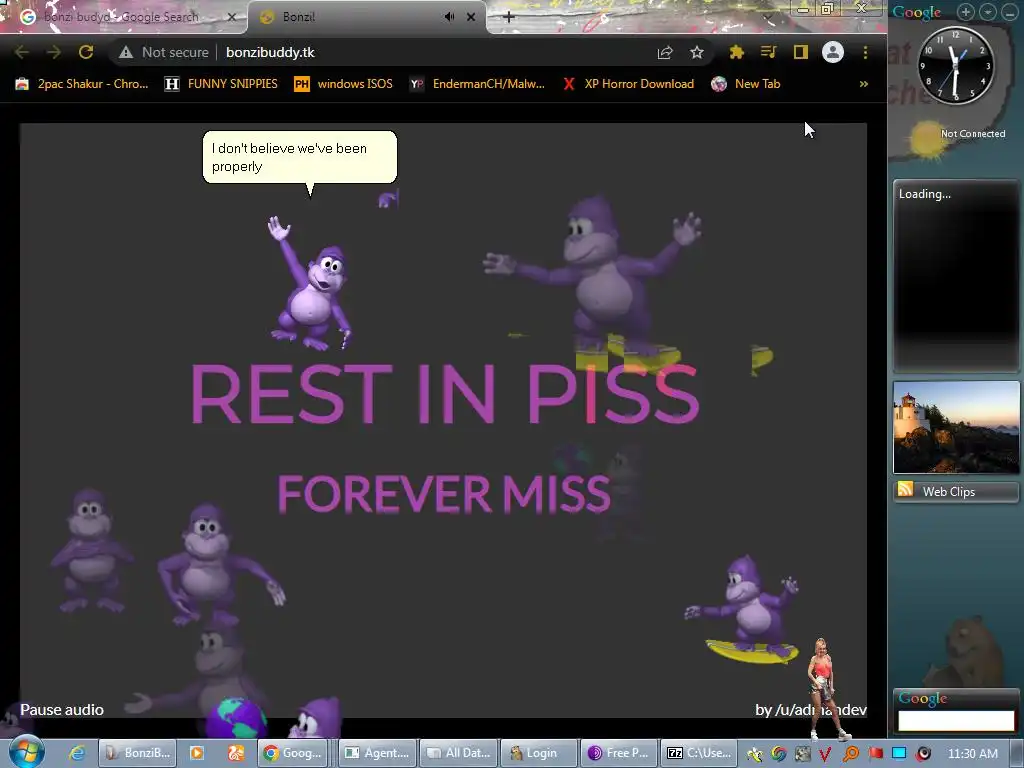Bookmark this page with the star icon
Screen dimensions: 1024x768
point(697,52)
